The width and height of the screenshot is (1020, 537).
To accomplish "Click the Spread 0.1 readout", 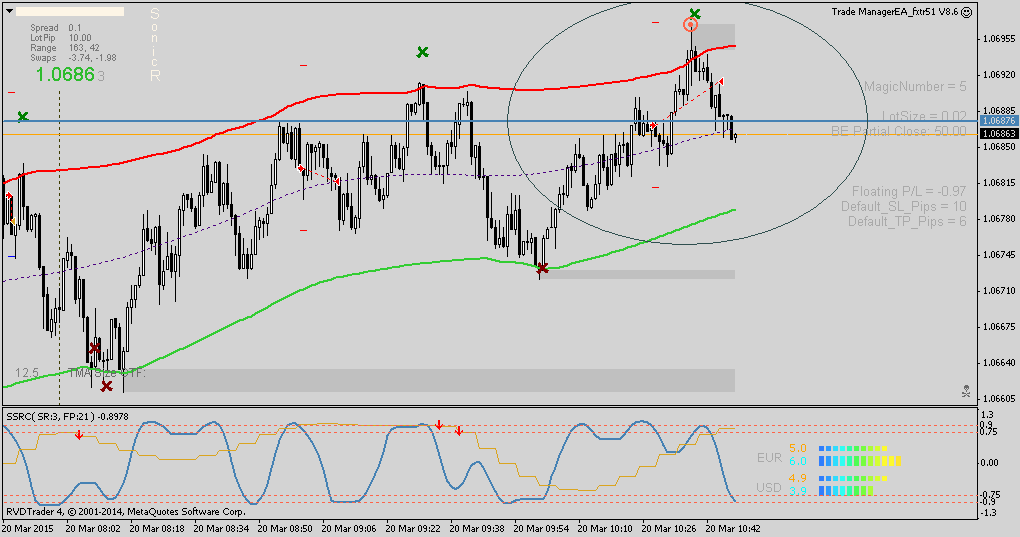I will coord(56,28).
